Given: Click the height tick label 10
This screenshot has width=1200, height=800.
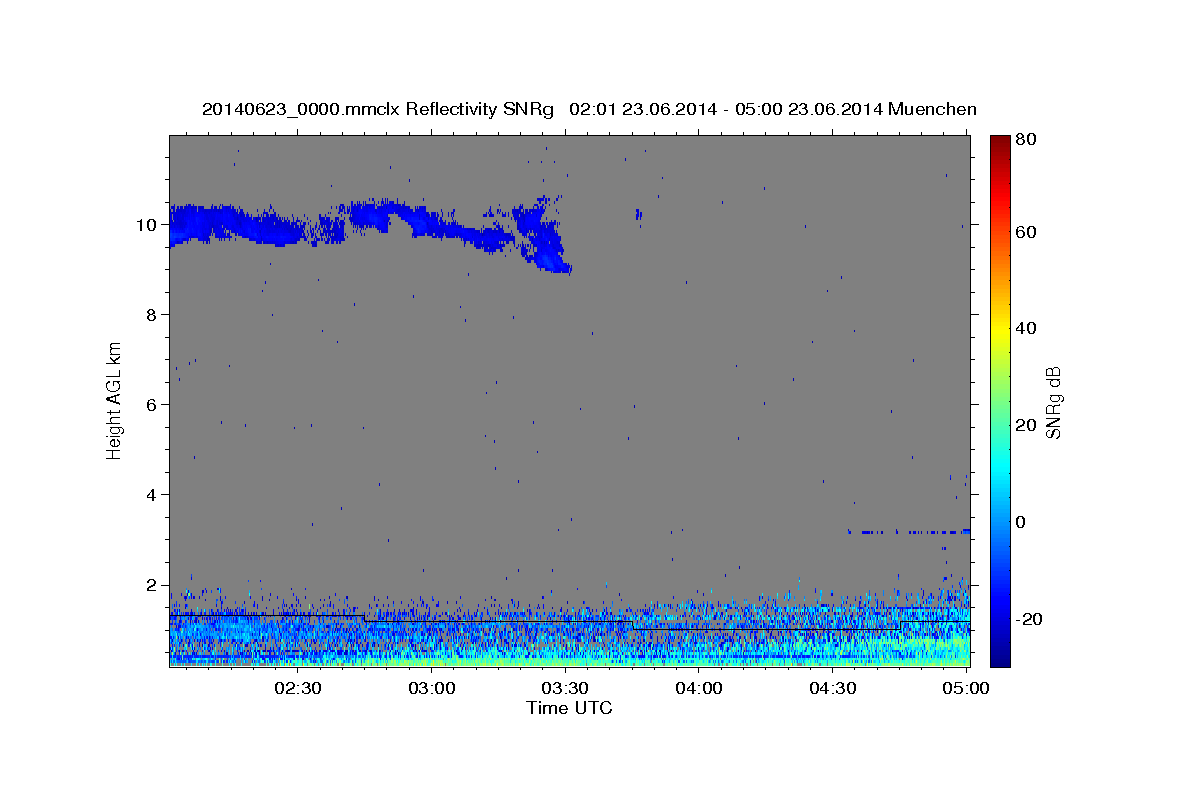Looking at the screenshot, I should point(148,224).
